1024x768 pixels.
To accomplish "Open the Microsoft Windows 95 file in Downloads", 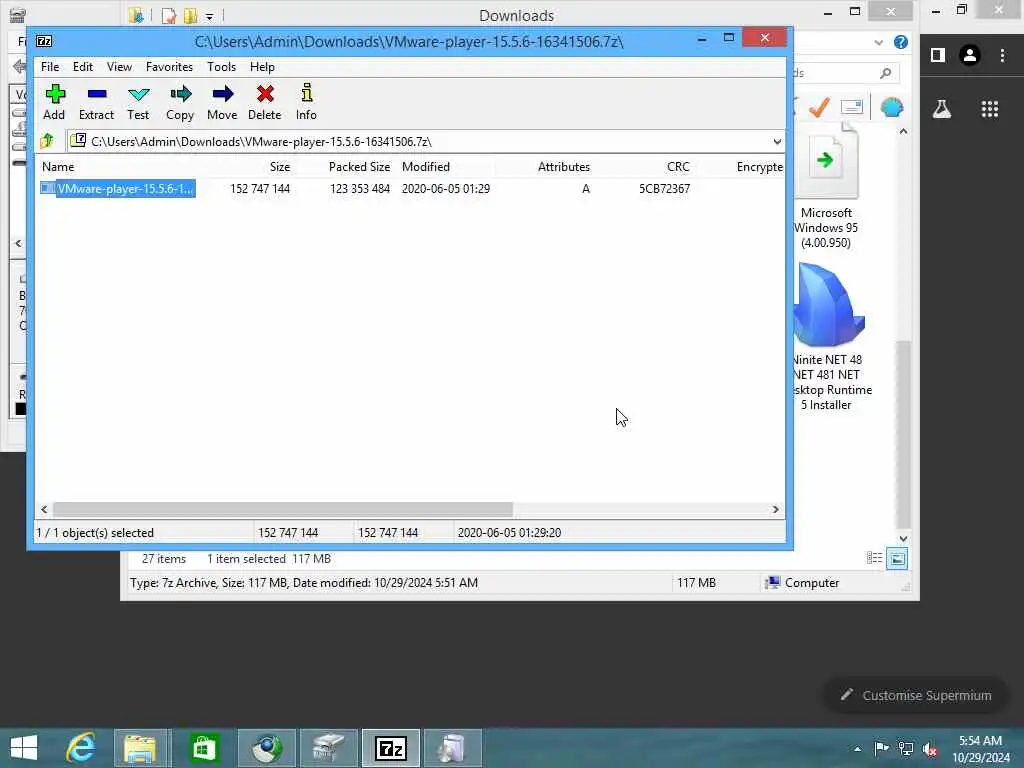I will 826,186.
